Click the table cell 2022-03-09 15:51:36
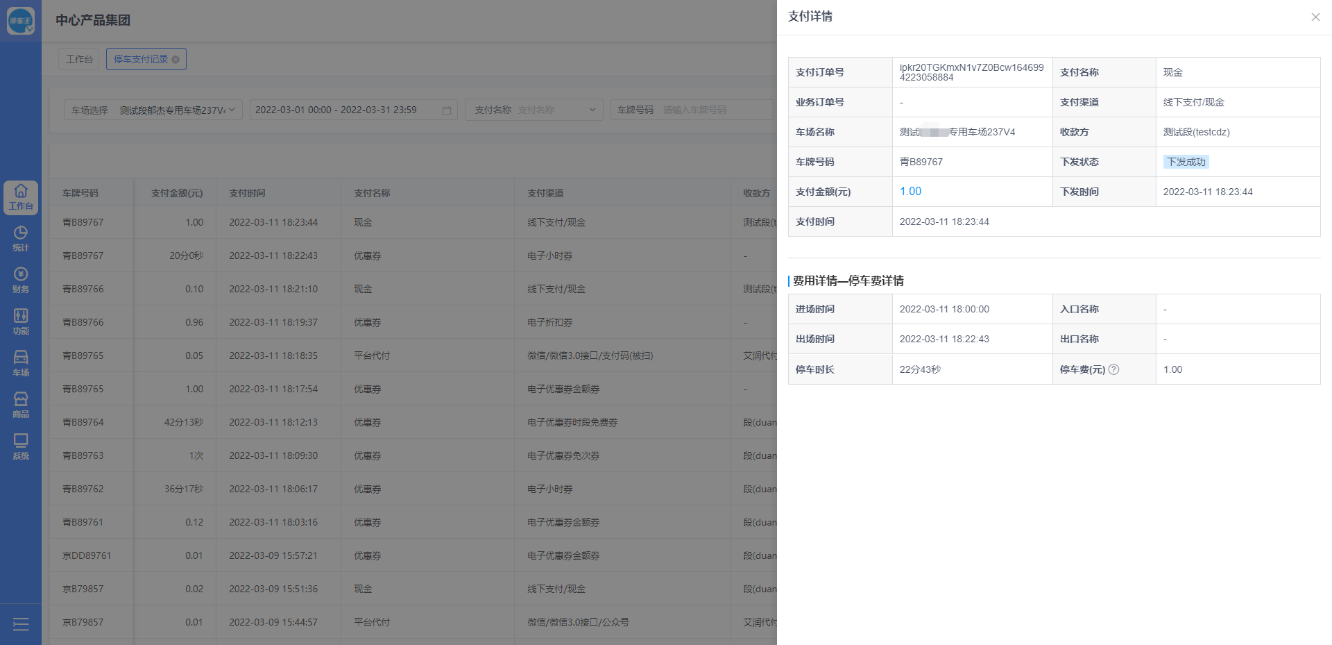The width and height of the screenshot is (1332, 645). pyautogui.click(x=273, y=589)
